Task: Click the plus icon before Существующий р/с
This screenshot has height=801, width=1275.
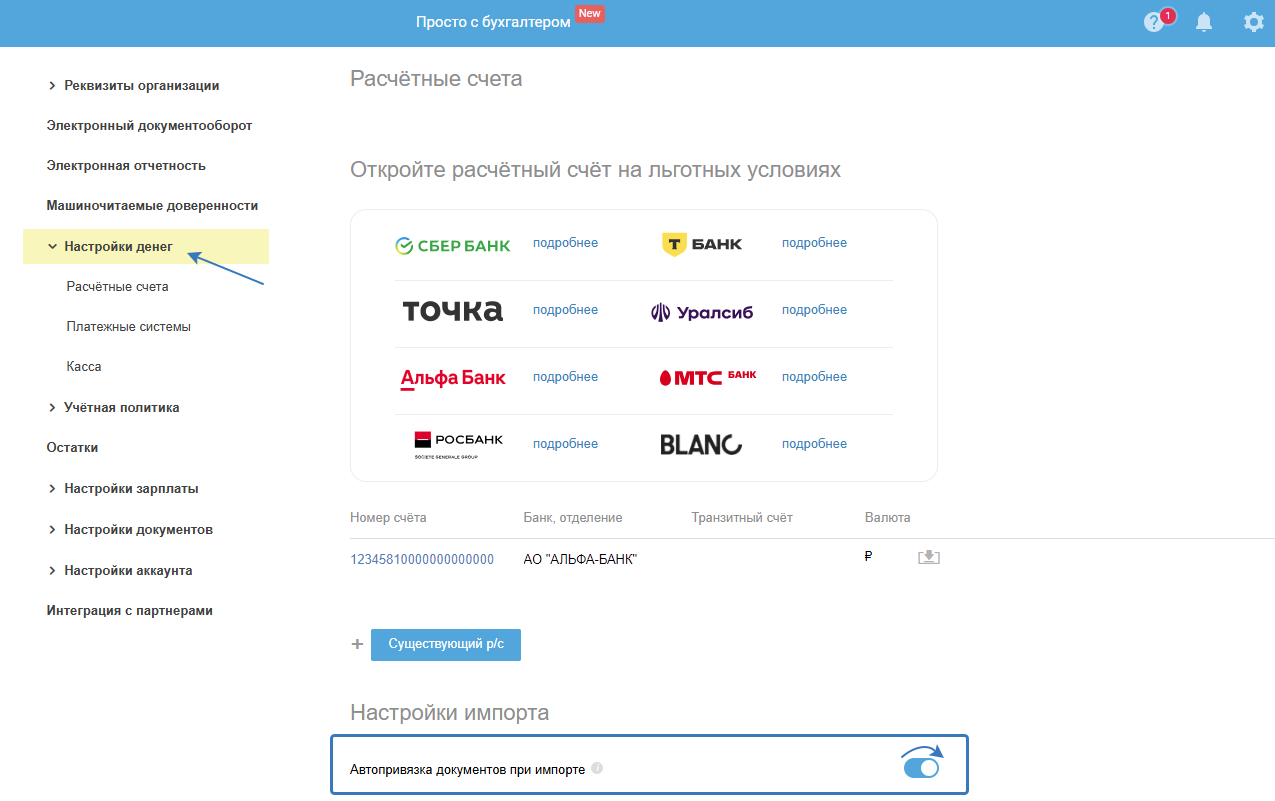Action: click(x=357, y=645)
